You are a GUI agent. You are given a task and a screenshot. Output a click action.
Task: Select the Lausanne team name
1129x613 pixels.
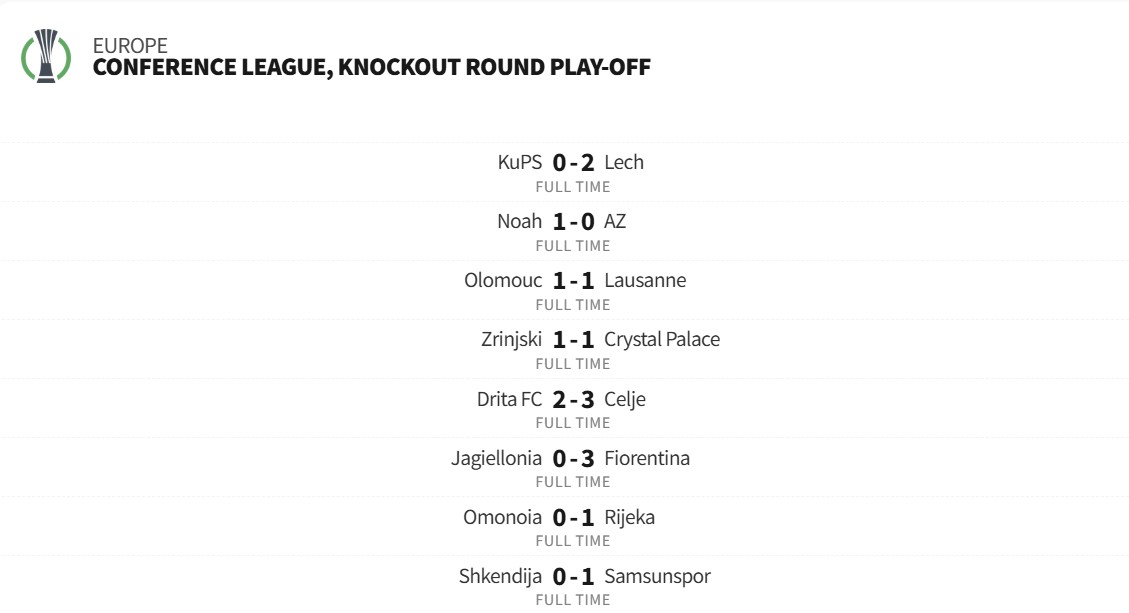645,280
